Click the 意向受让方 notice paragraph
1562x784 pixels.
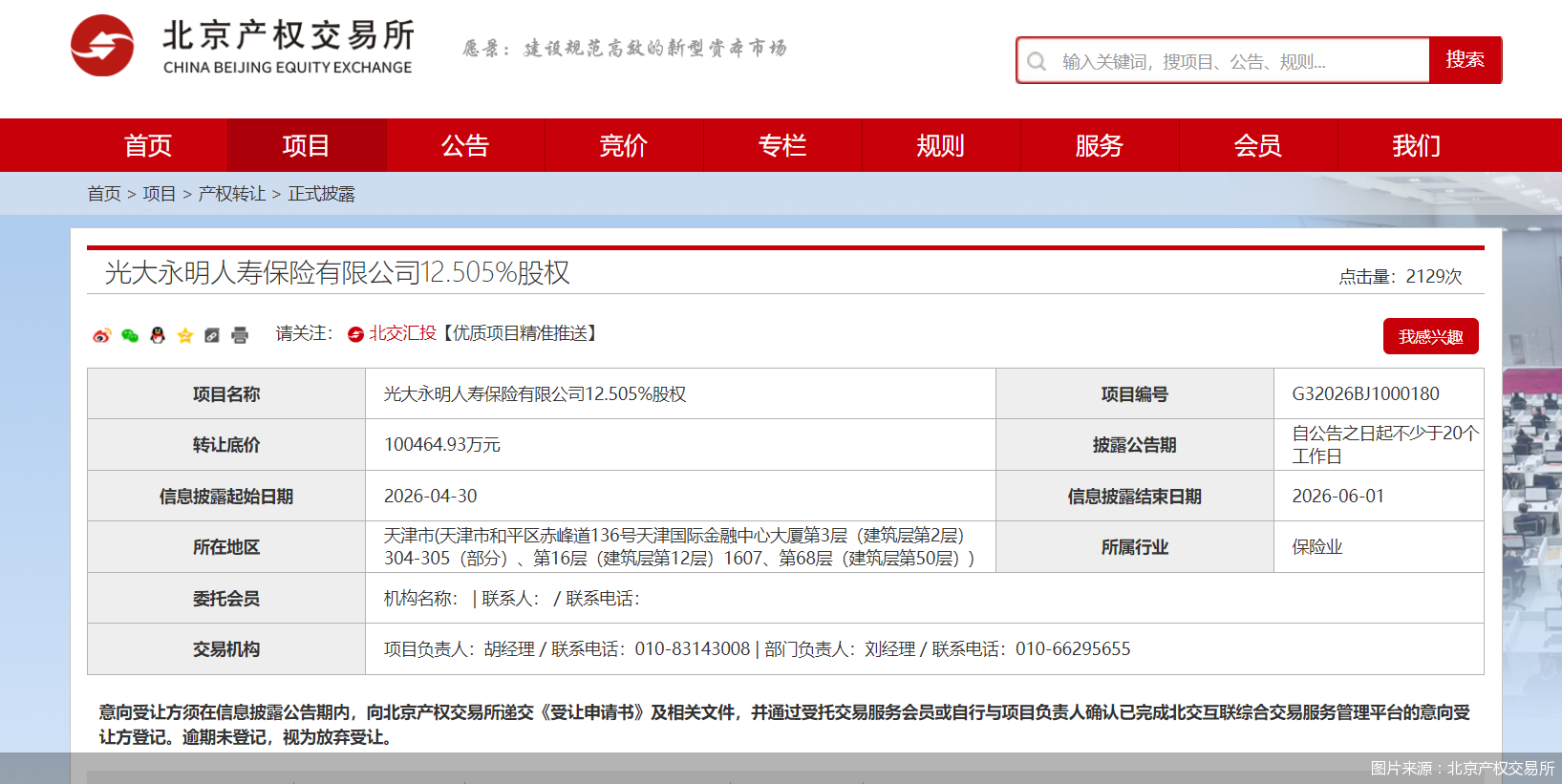(784, 725)
